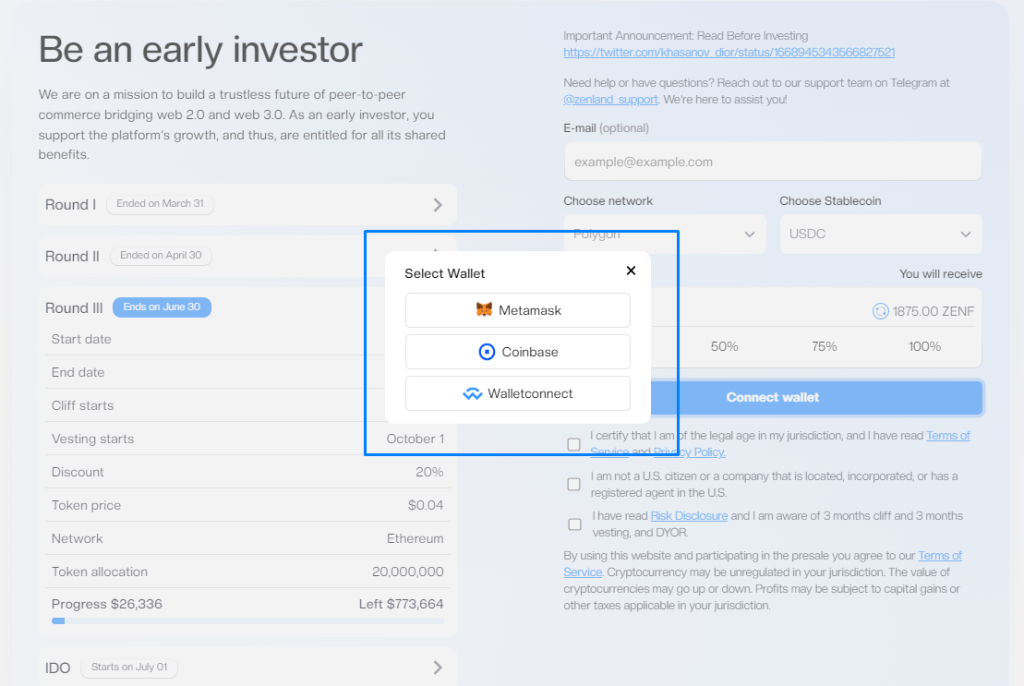Close the Select Wallet dialog

click(x=631, y=270)
